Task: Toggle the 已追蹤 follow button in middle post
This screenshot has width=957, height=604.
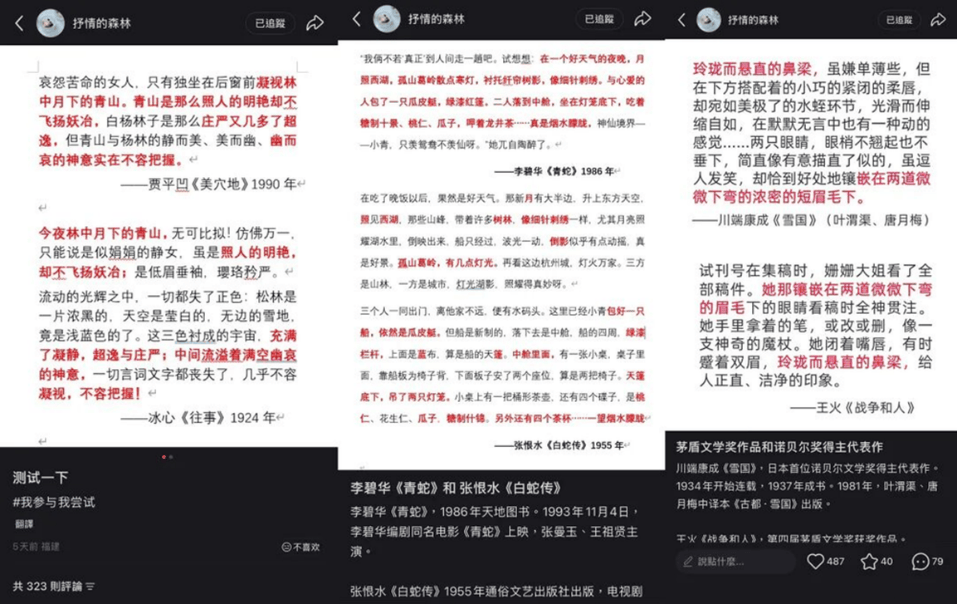Action: [599, 19]
